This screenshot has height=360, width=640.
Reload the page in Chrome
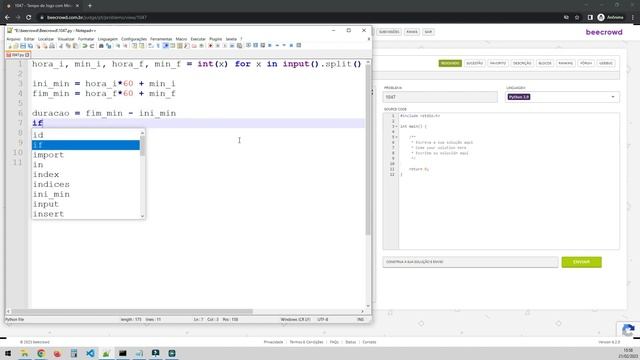tap(29, 18)
